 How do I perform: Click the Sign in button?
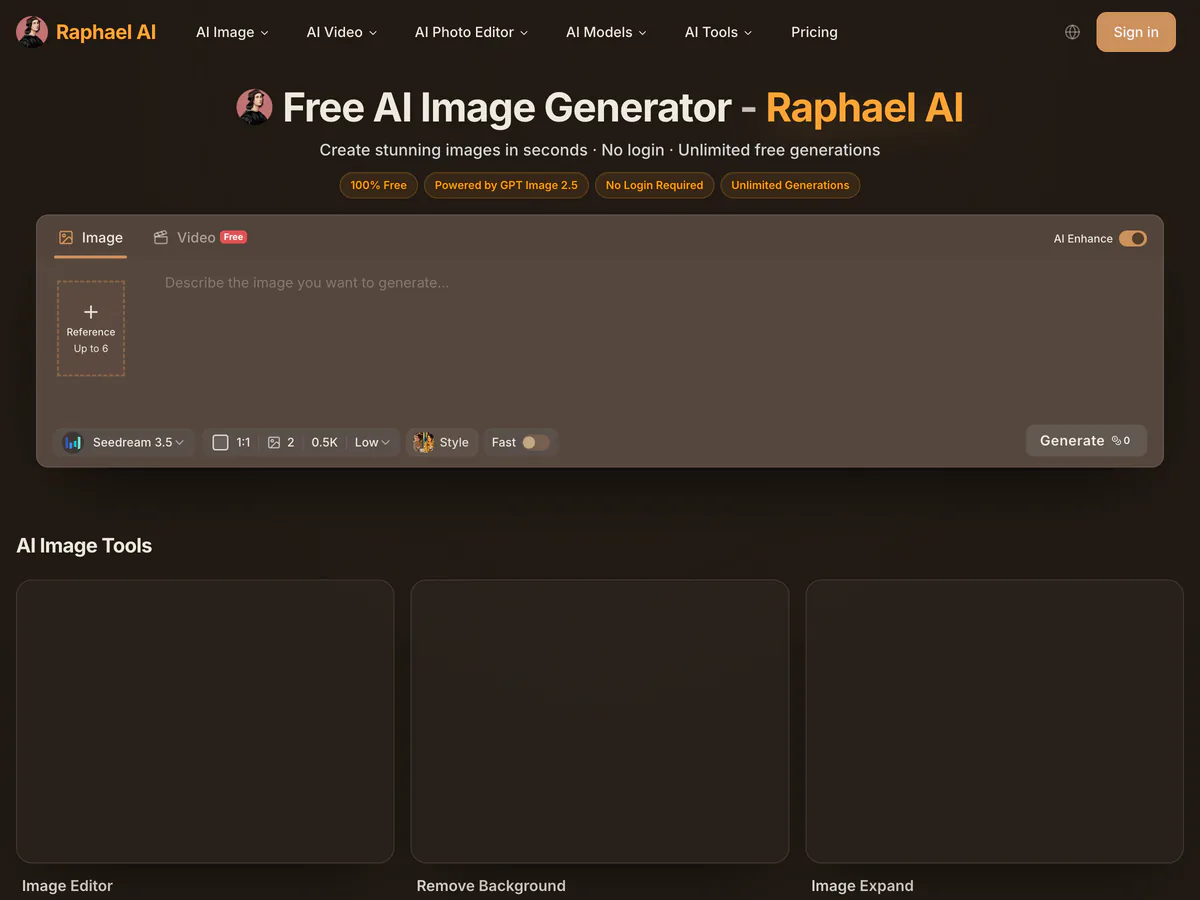[1136, 32]
